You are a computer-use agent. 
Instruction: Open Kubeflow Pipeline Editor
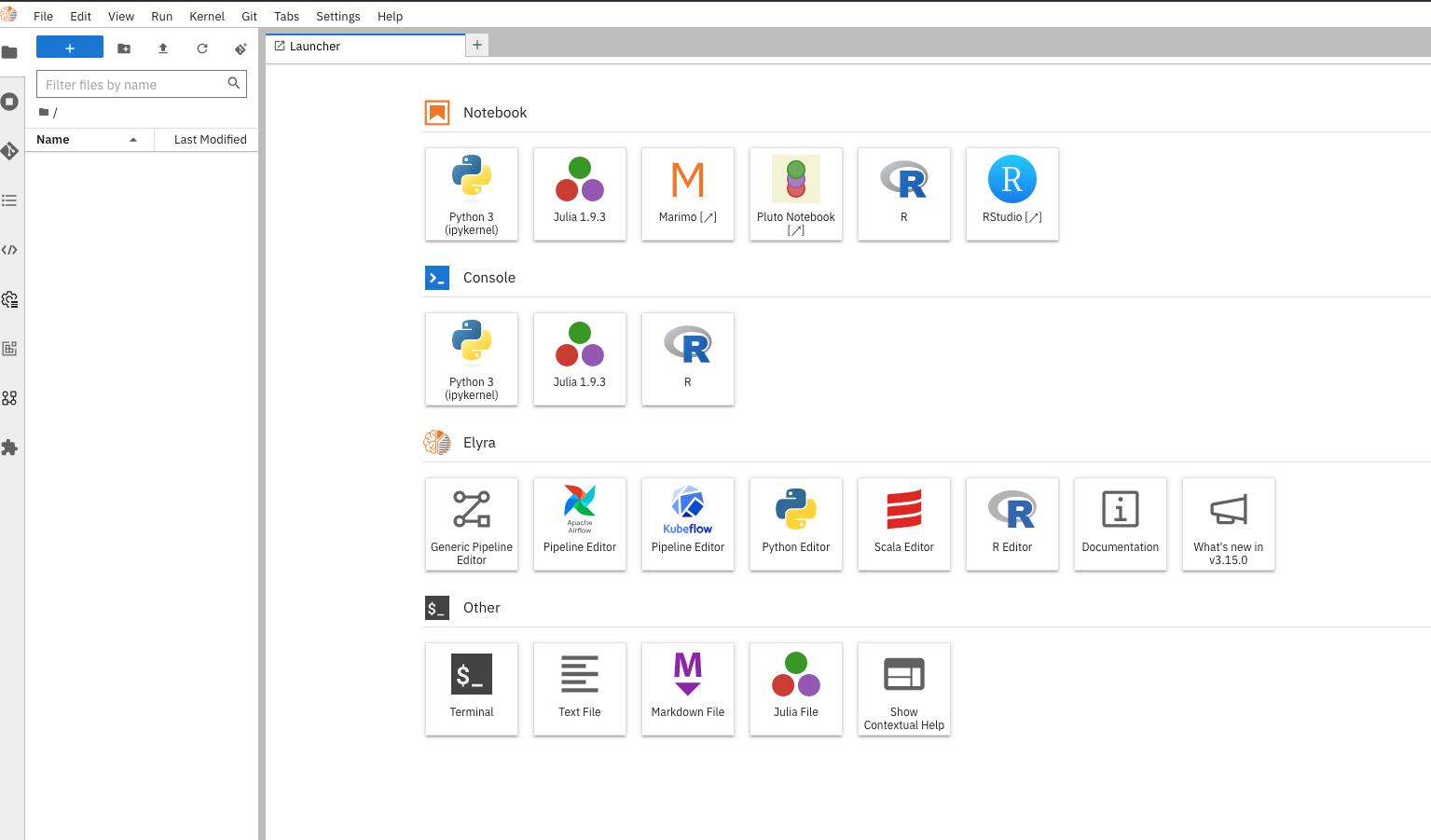point(688,524)
